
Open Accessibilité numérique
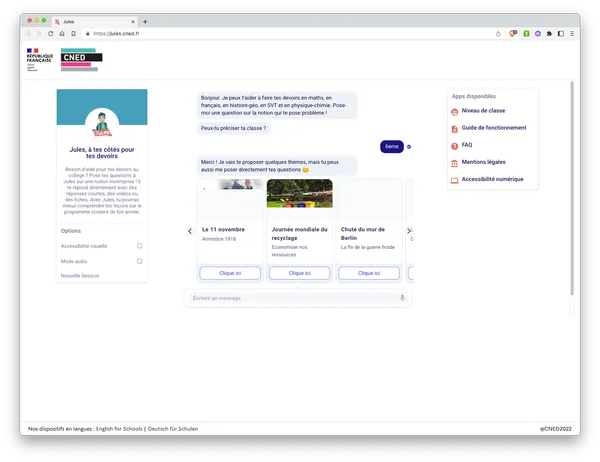(x=492, y=179)
